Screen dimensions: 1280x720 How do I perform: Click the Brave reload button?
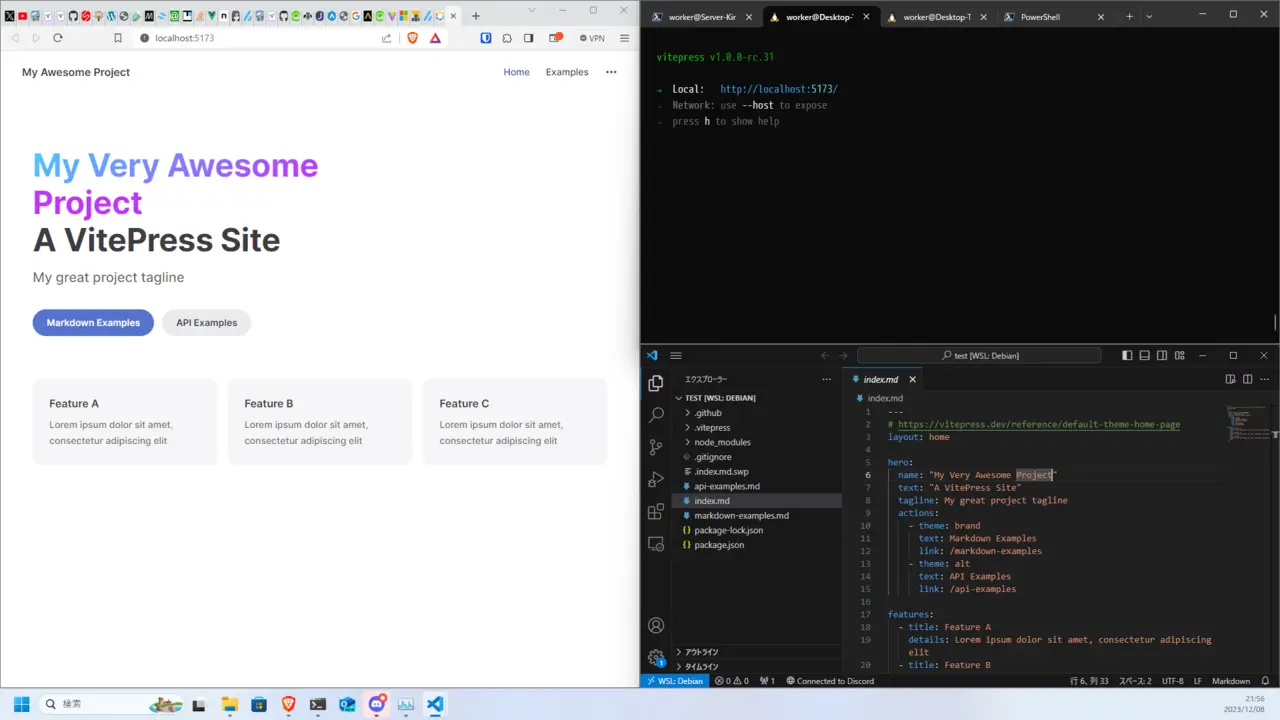[58, 38]
